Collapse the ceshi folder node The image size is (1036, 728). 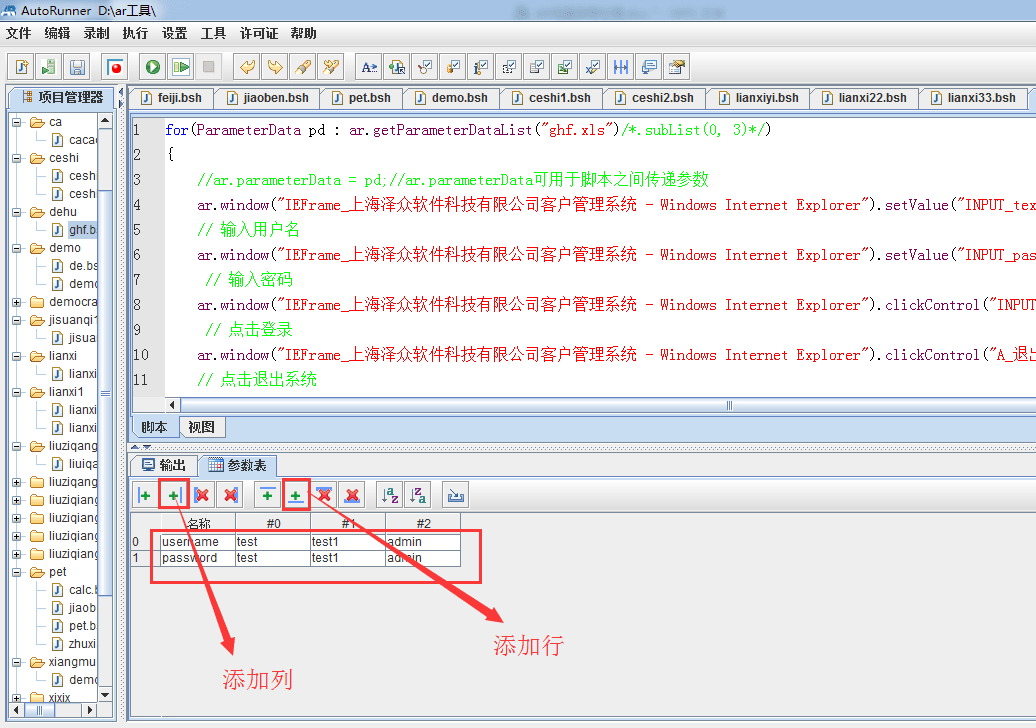click(17, 159)
